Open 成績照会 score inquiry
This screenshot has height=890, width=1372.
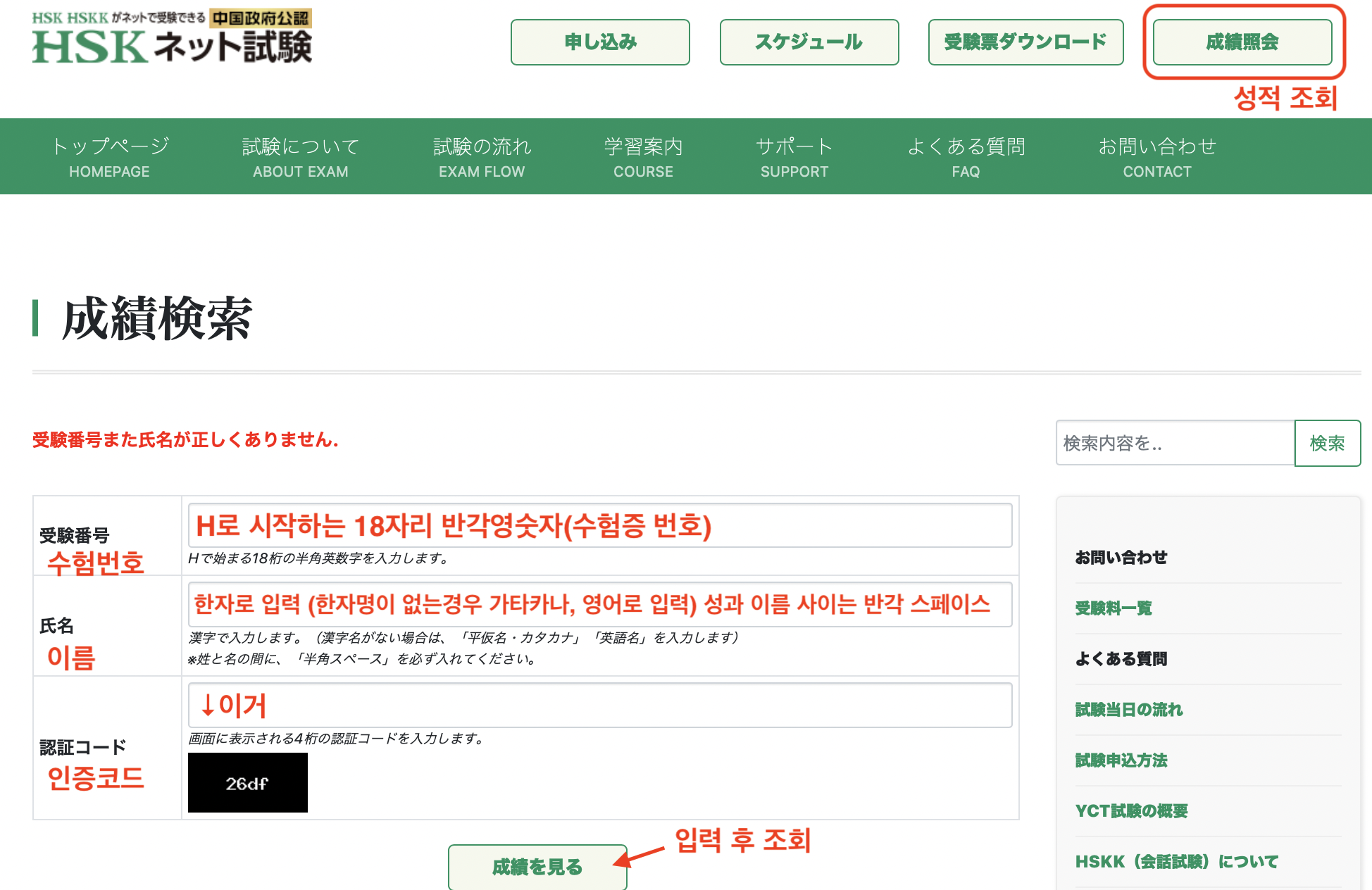point(1242,42)
